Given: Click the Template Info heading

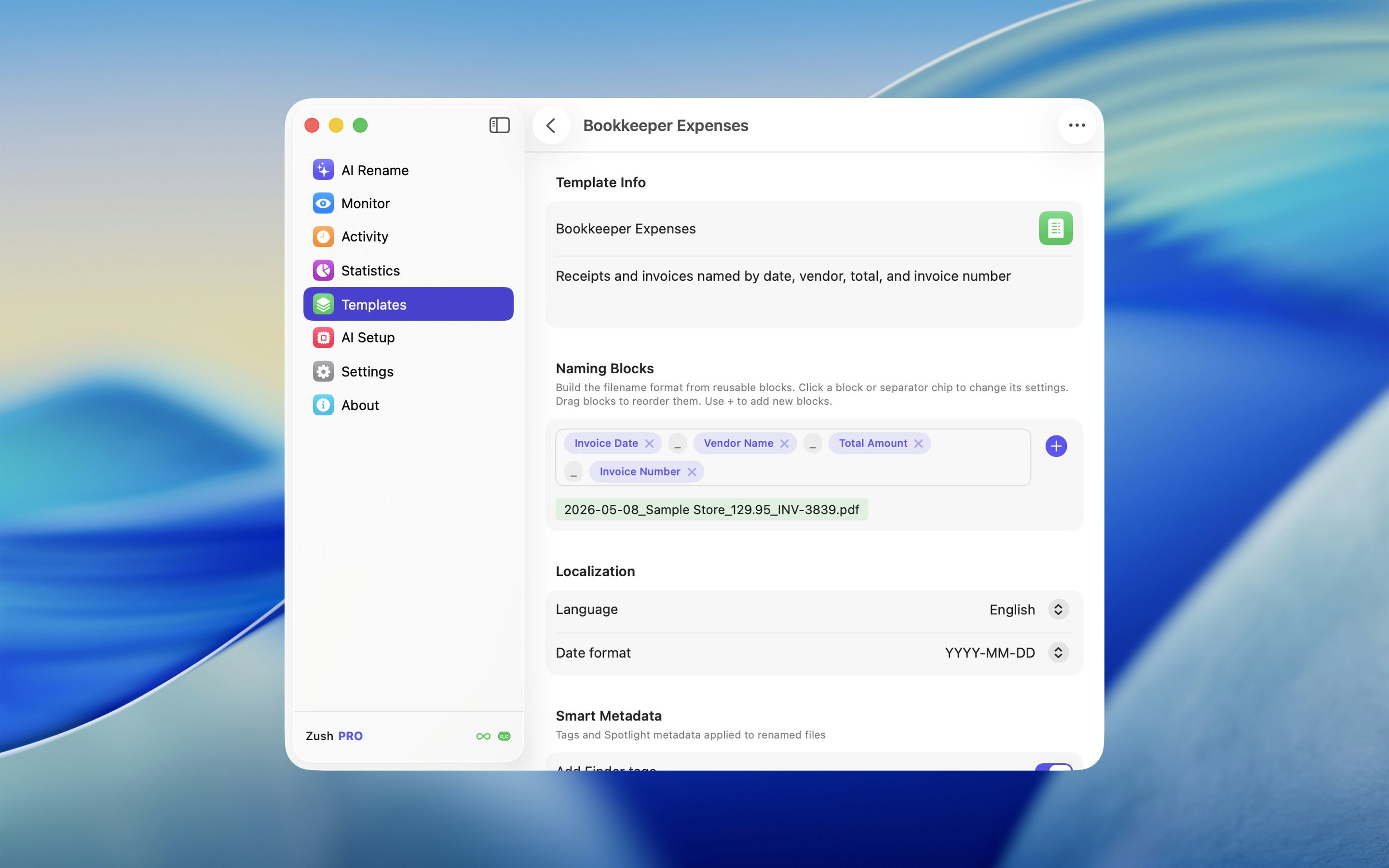Looking at the screenshot, I should (x=600, y=183).
